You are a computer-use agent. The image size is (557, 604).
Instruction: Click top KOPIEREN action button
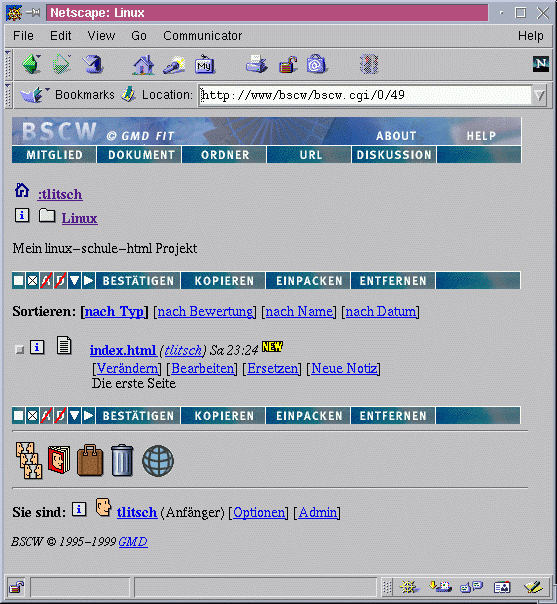(x=223, y=280)
